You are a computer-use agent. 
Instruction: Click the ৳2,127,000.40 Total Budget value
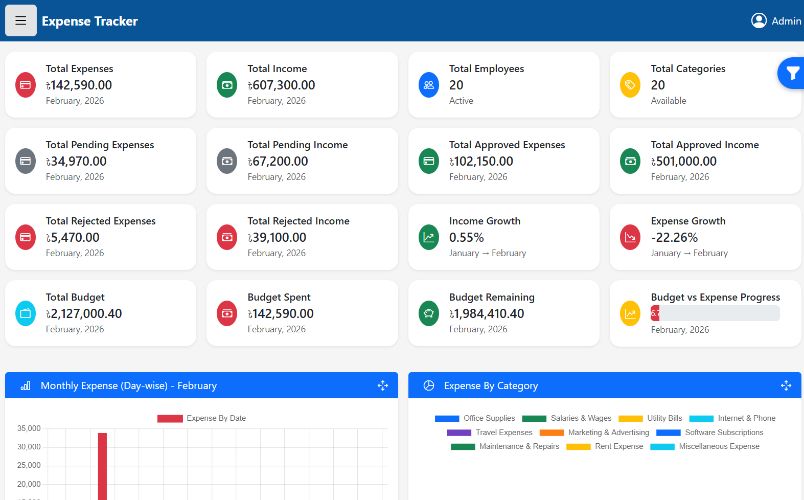tap(84, 314)
